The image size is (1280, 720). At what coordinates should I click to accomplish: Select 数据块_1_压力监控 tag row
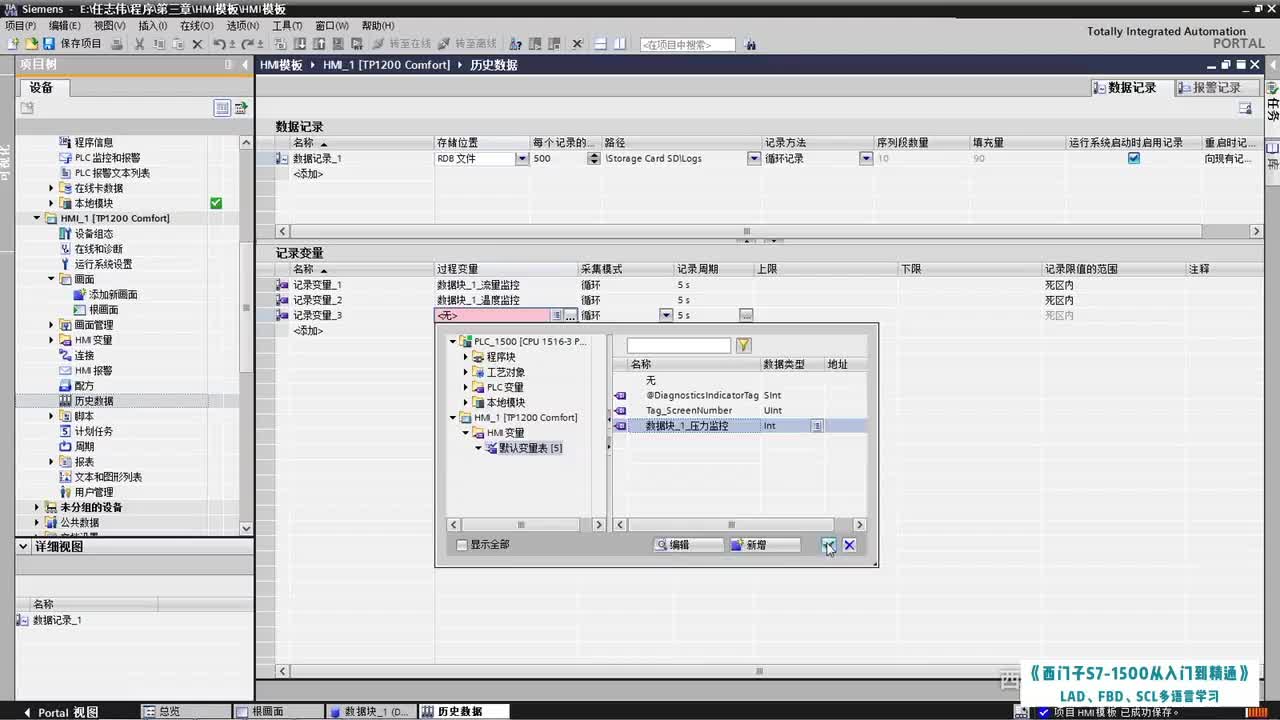[739, 426]
